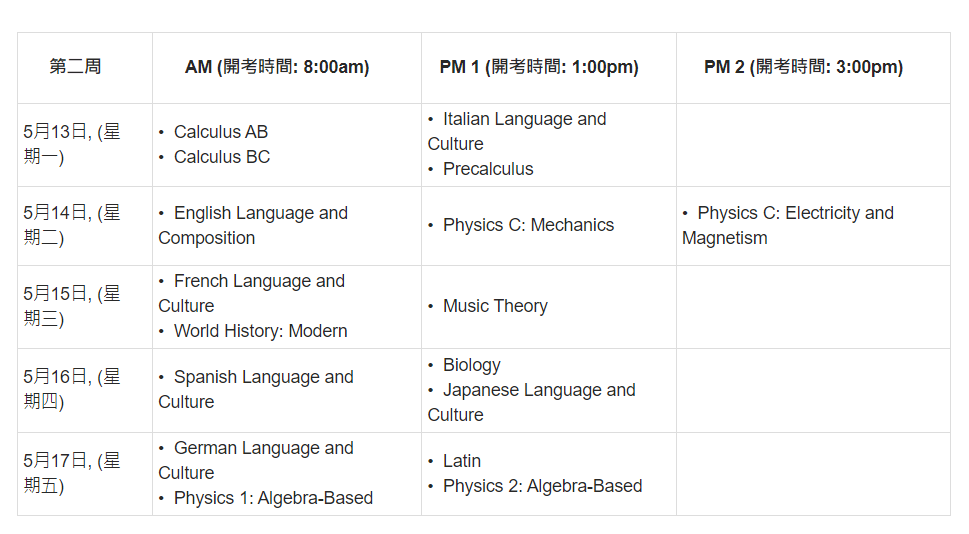This screenshot has height=534, width=969.
Task: Select the Latin exam entry
Action: coord(461,461)
